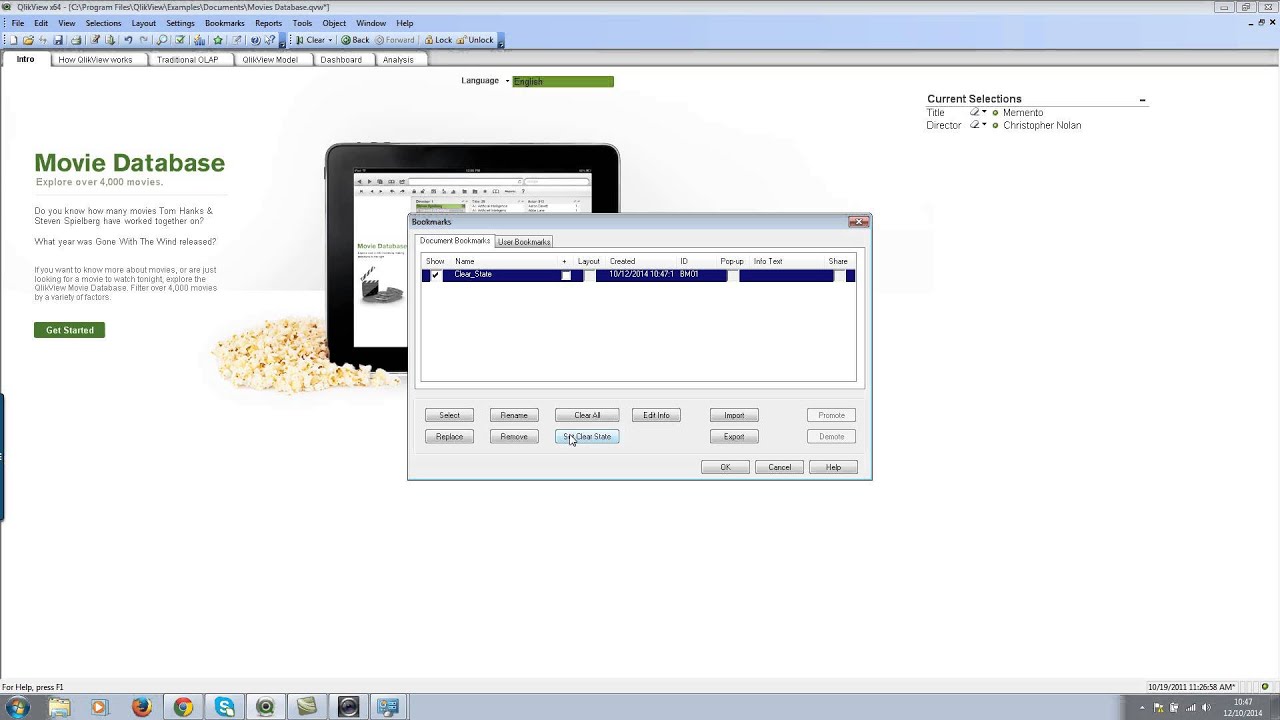
Task: Switch to the User Bookmarks tab
Action: [524, 242]
